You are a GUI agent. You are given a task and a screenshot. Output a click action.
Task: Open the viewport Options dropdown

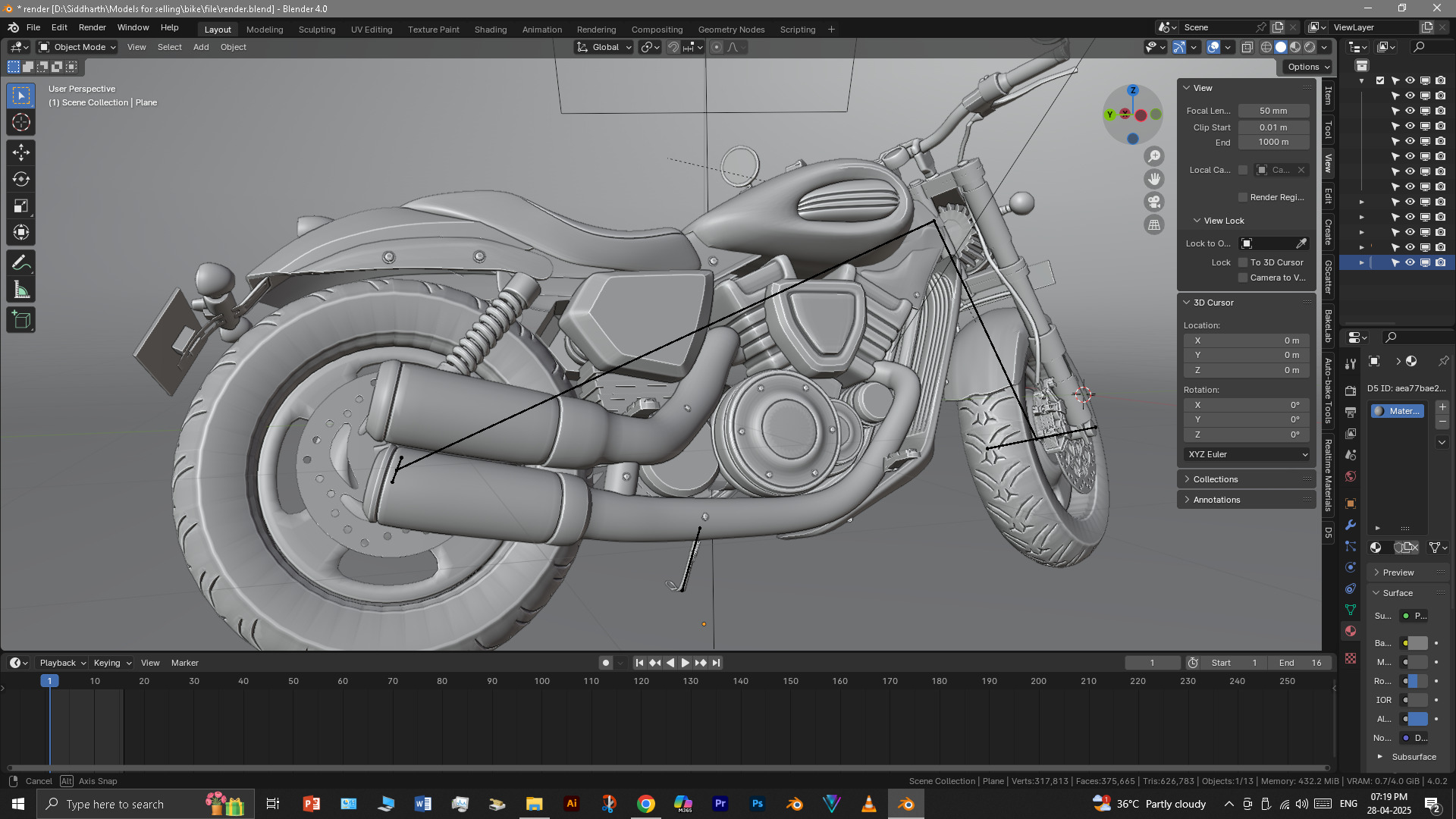(x=1308, y=67)
